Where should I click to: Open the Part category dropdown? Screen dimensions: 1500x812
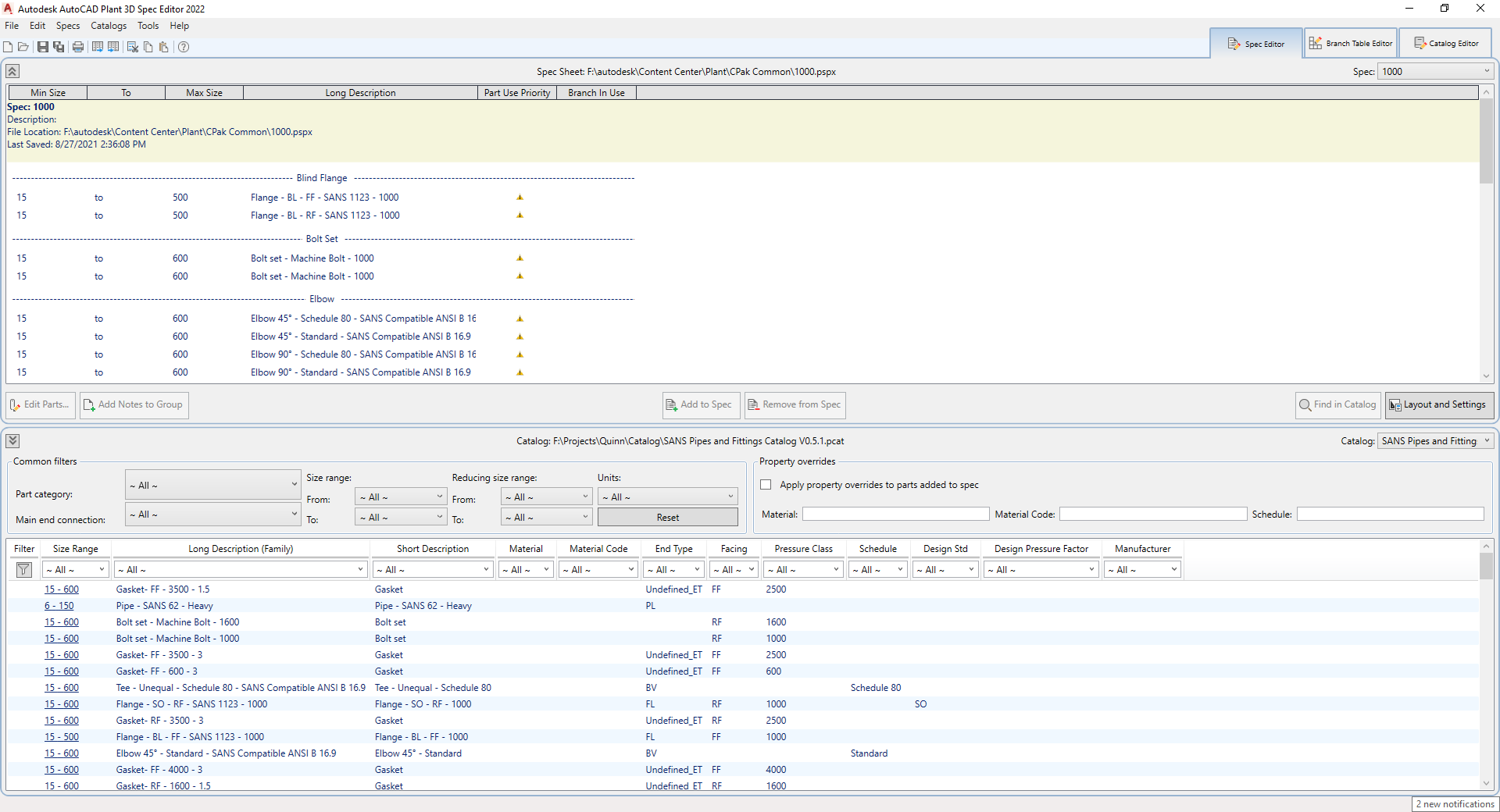[212, 485]
